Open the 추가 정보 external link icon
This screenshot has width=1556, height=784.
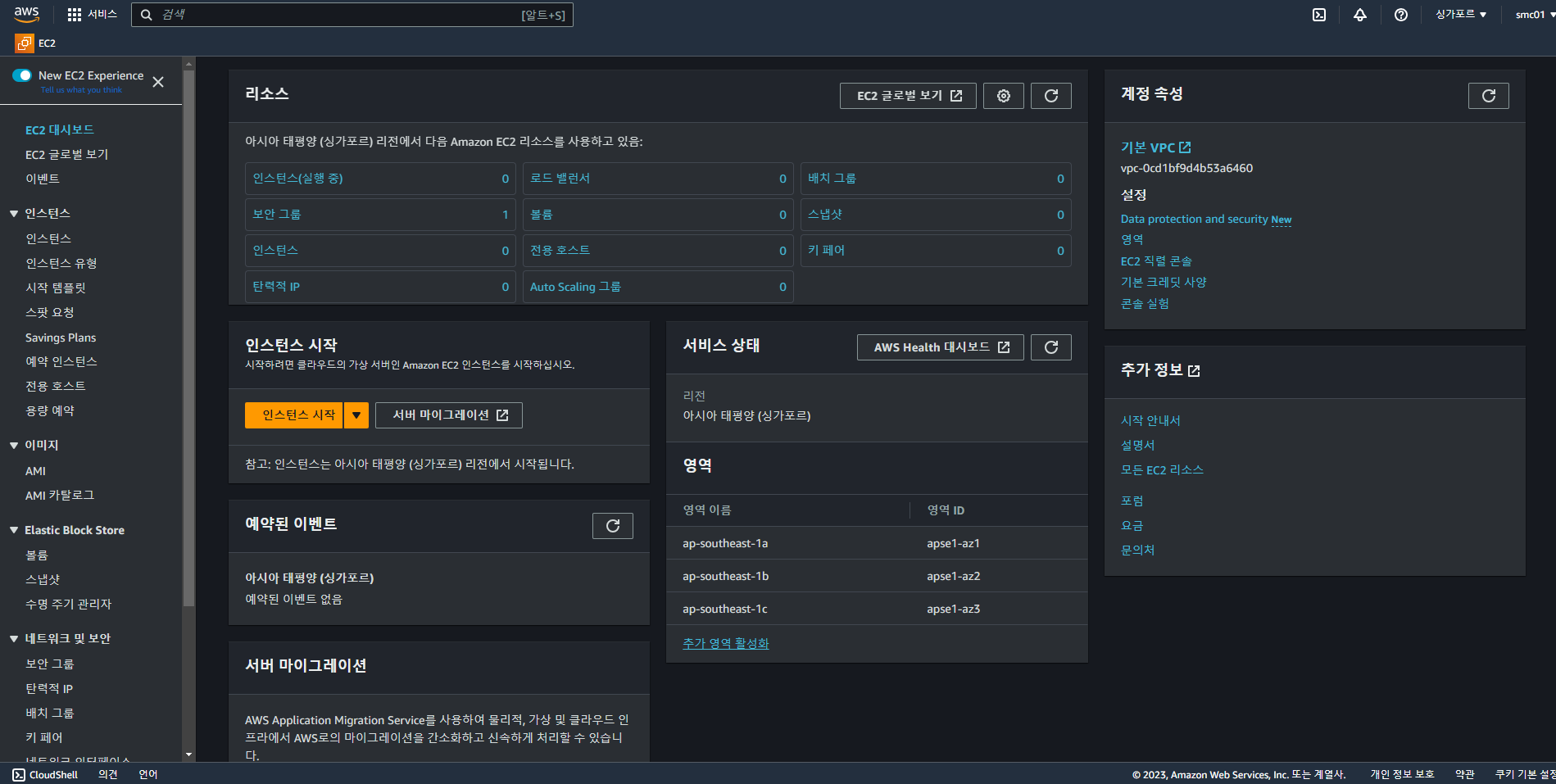[1194, 370]
